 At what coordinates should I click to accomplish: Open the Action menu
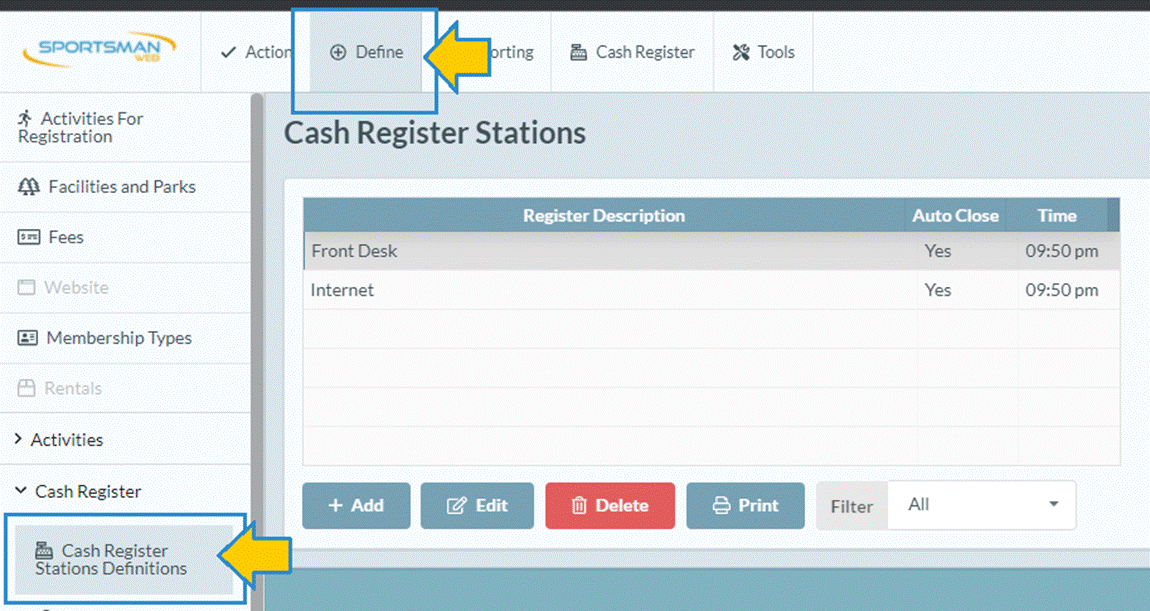[256, 52]
